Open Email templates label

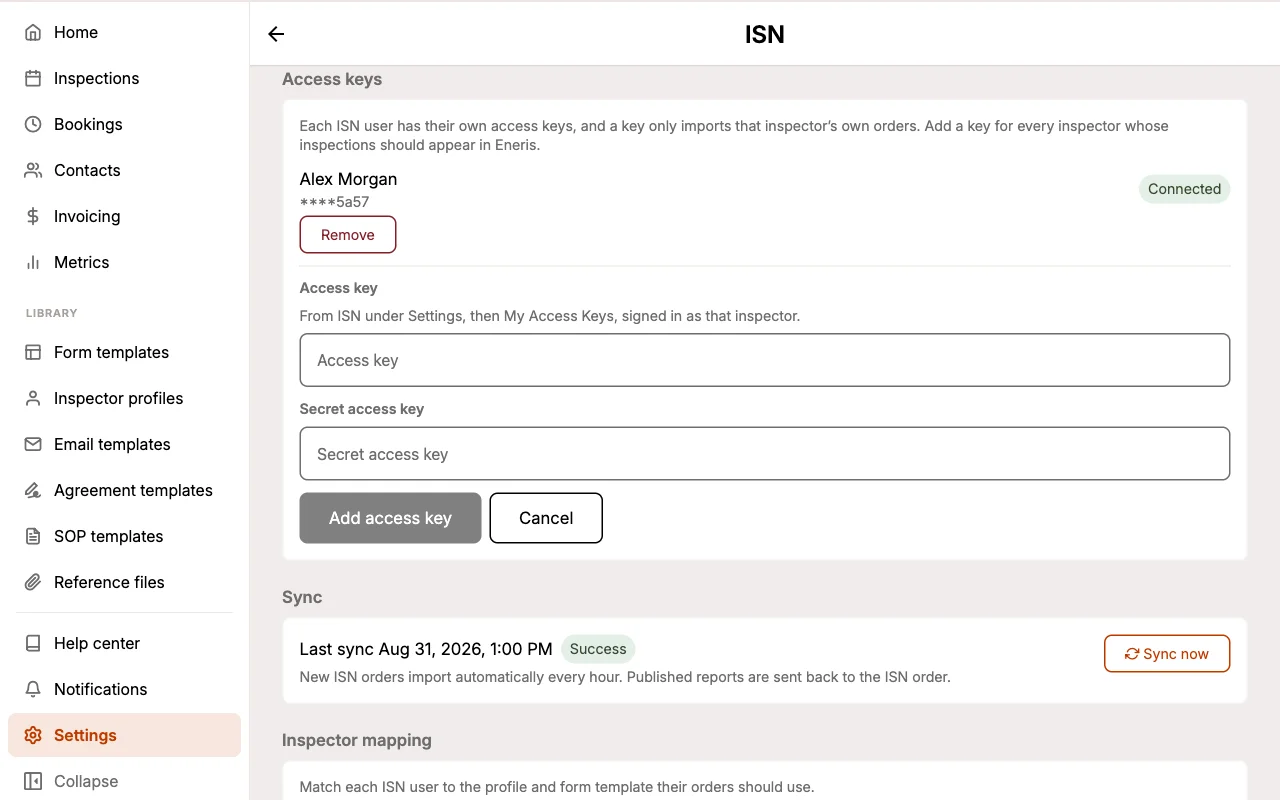pyautogui.click(x=112, y=444)
